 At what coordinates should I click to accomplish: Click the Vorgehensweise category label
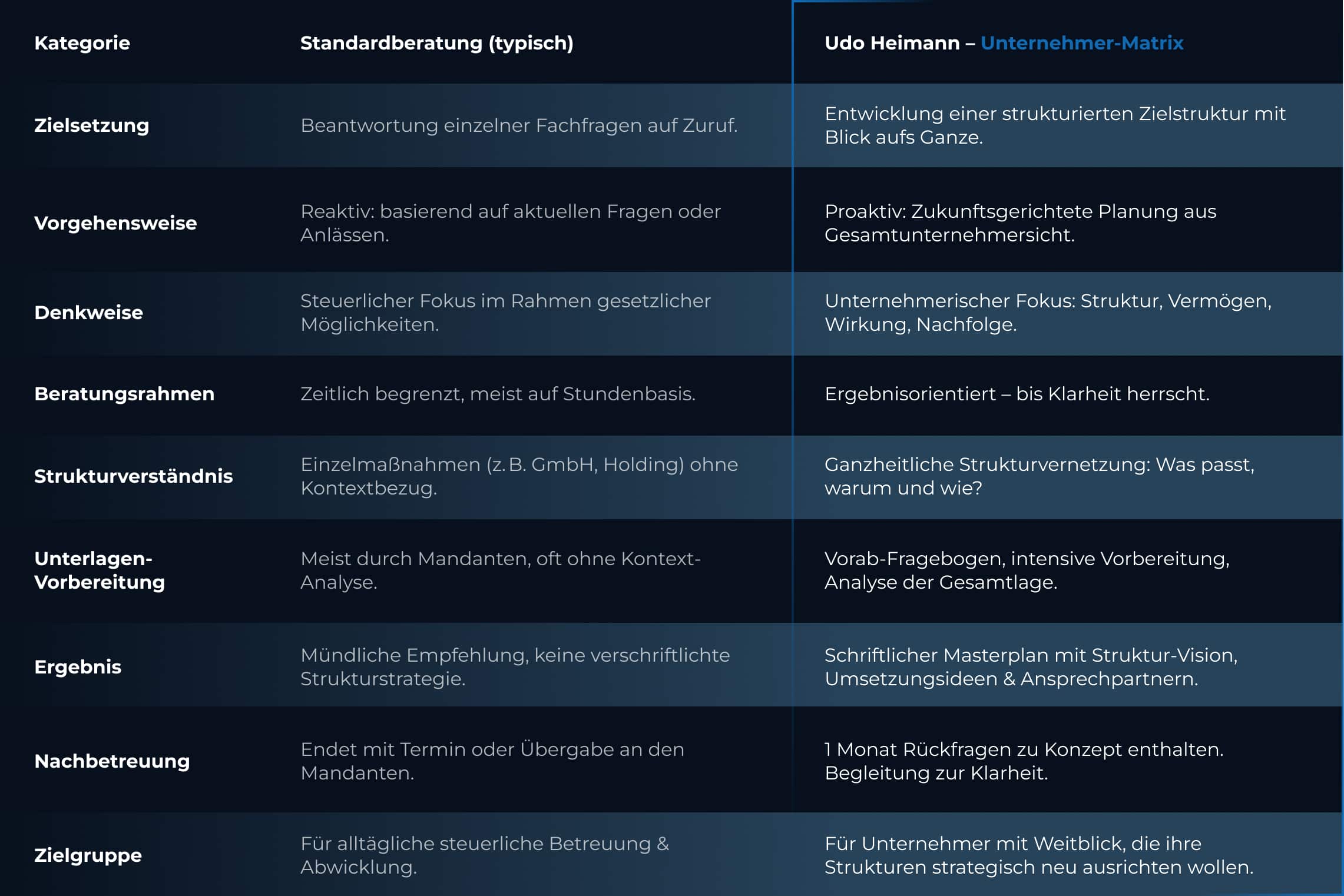[115, 223]
